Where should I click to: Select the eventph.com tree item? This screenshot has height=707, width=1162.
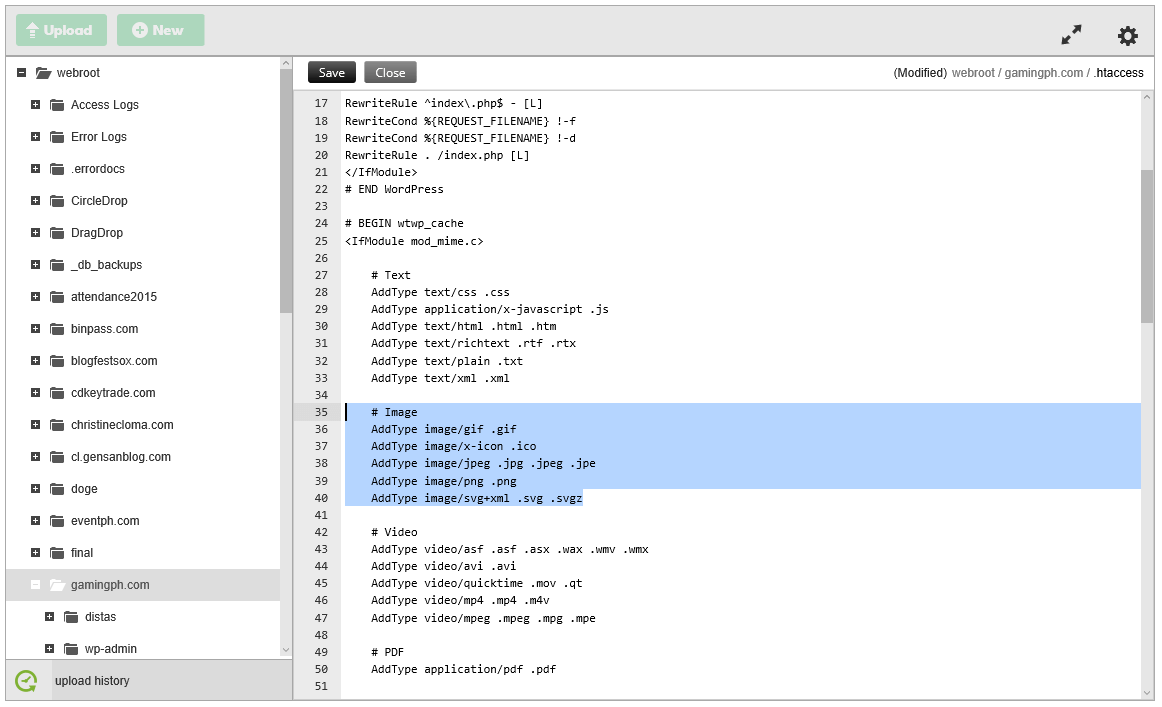pos(105,520)
